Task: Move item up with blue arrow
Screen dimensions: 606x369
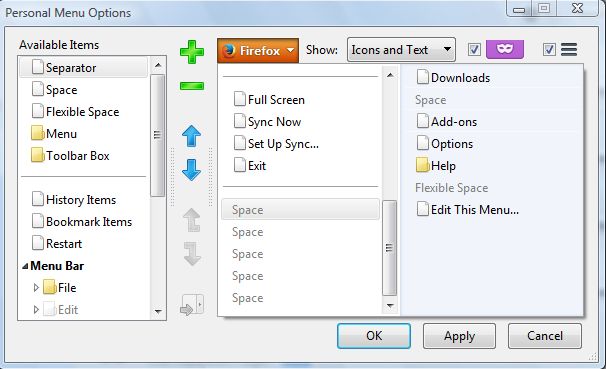Action: coord(191,136)
